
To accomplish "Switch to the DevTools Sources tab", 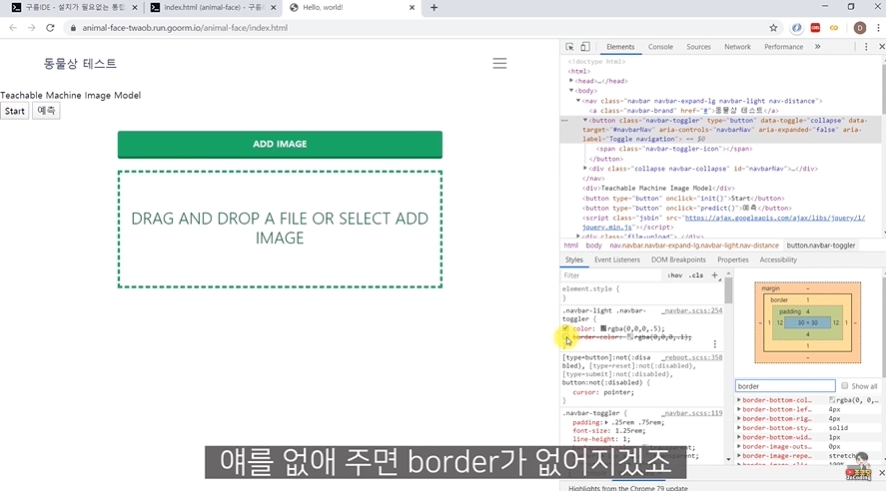I will 698,47.
